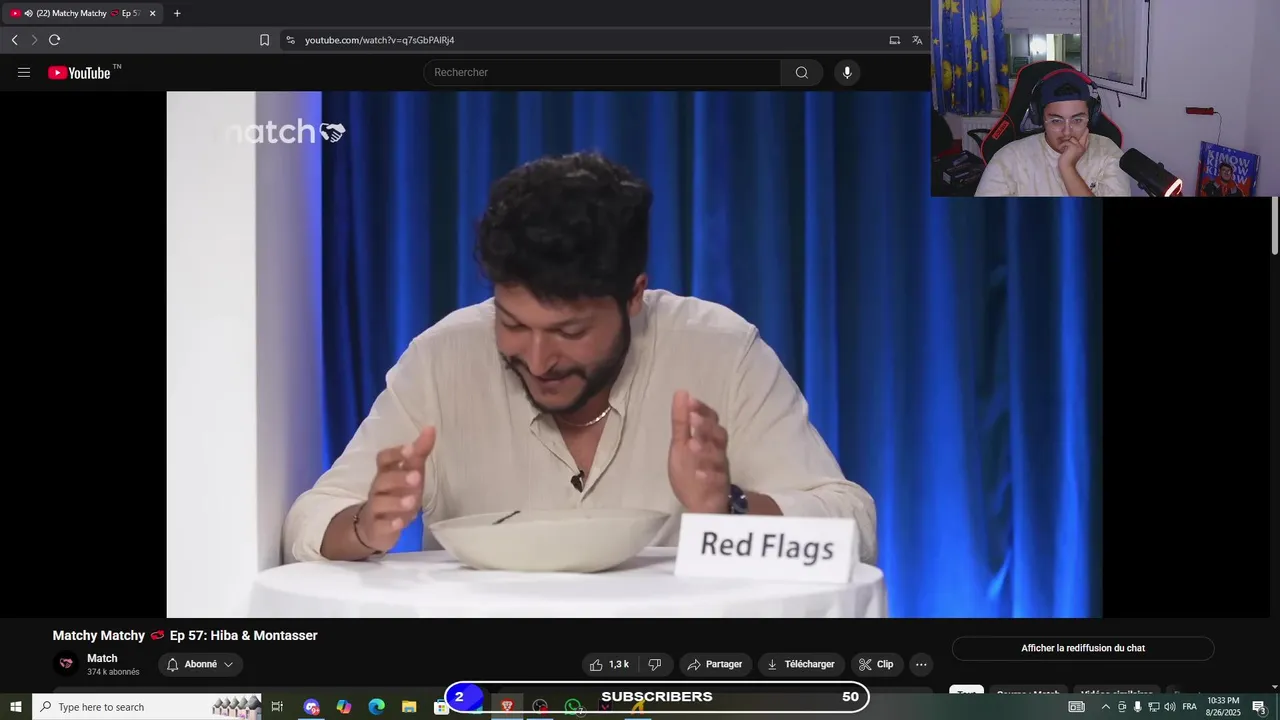Click the Clip button
Viewport: 1280px width, 720px height.
click(877, 664)
